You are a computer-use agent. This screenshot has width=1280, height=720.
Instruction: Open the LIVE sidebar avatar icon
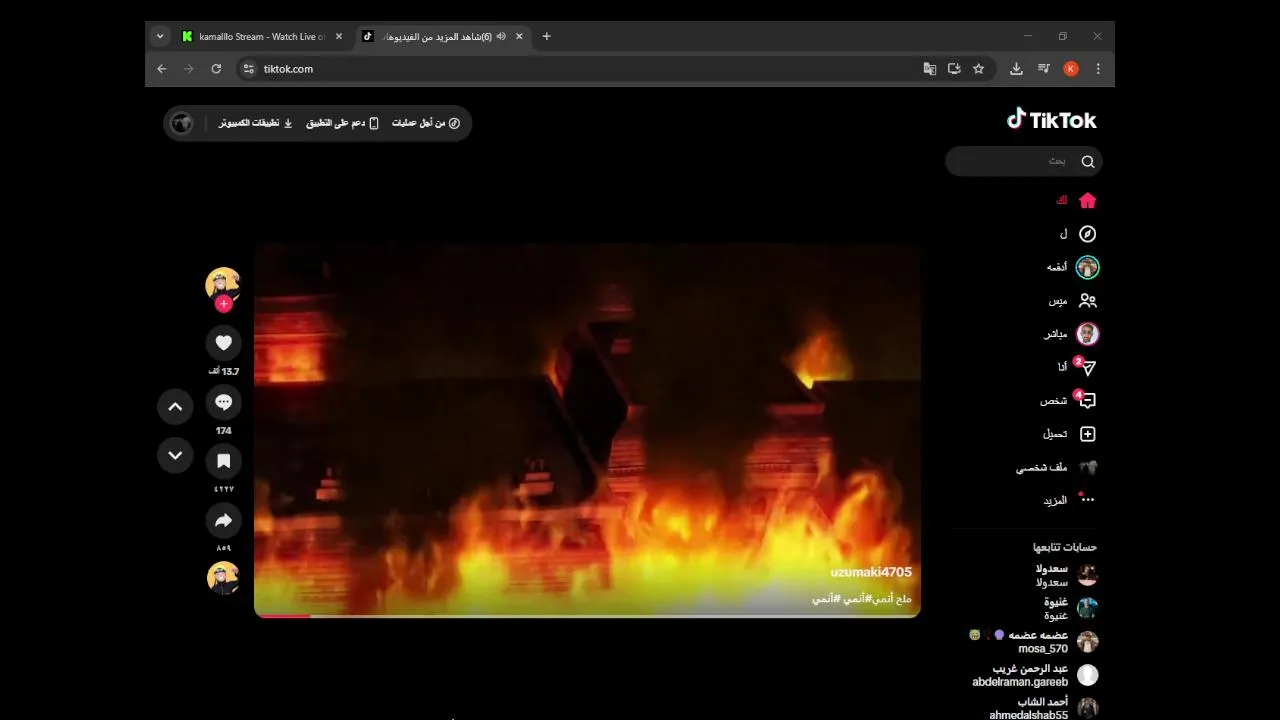[x=1088, y=334]
